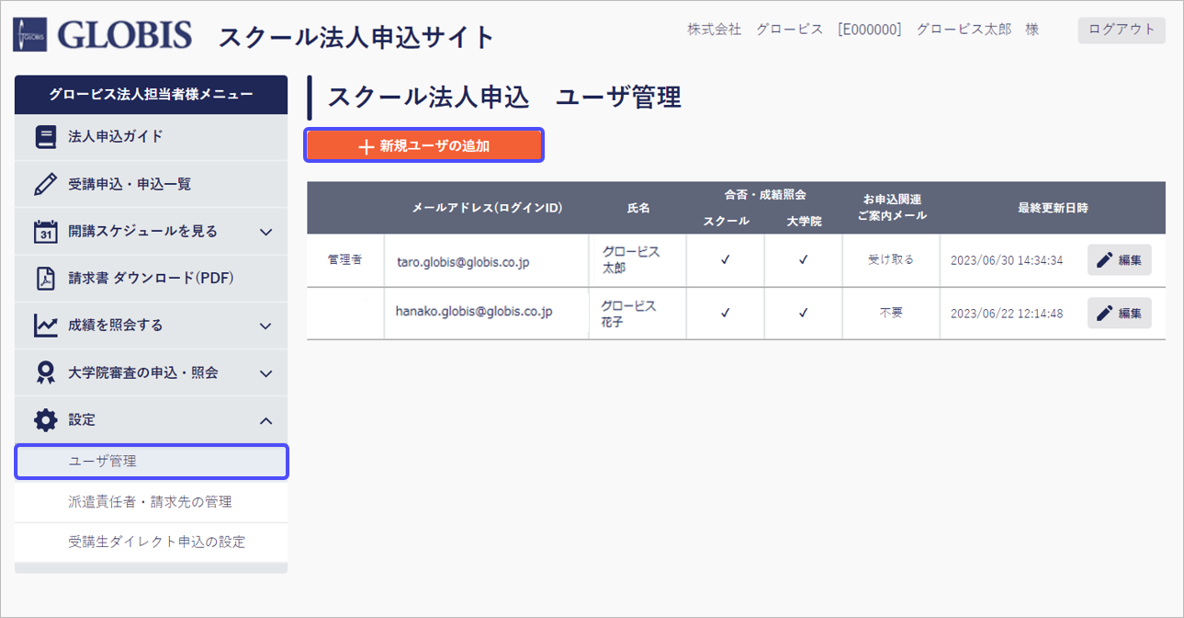This screenshot has width=1184, height=618.
Task: Click the PDF file icon beside 請求書 ダウンロード
Action: [45, 278]
